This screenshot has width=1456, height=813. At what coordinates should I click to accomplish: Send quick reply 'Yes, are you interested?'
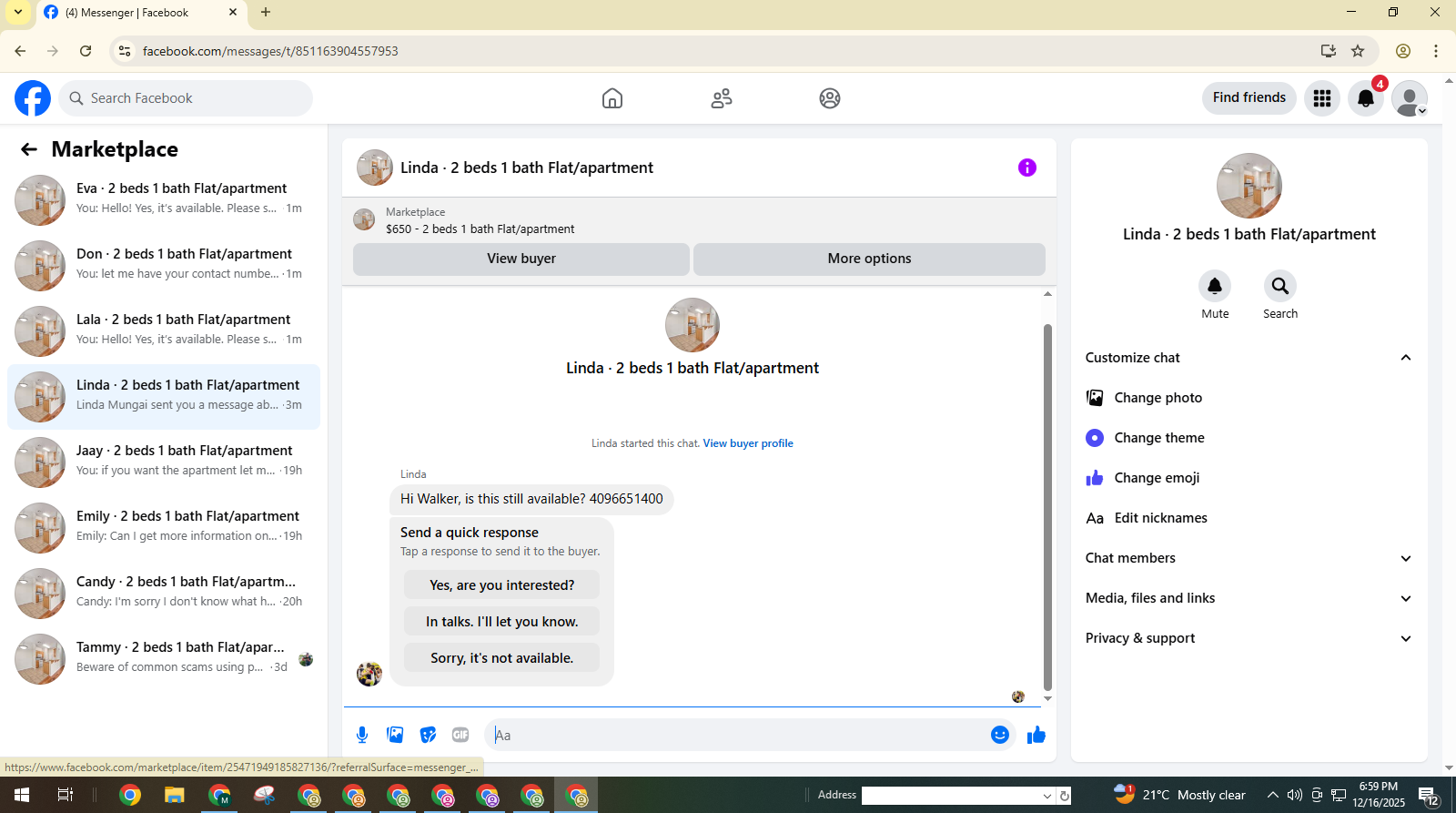click(501, 585)
